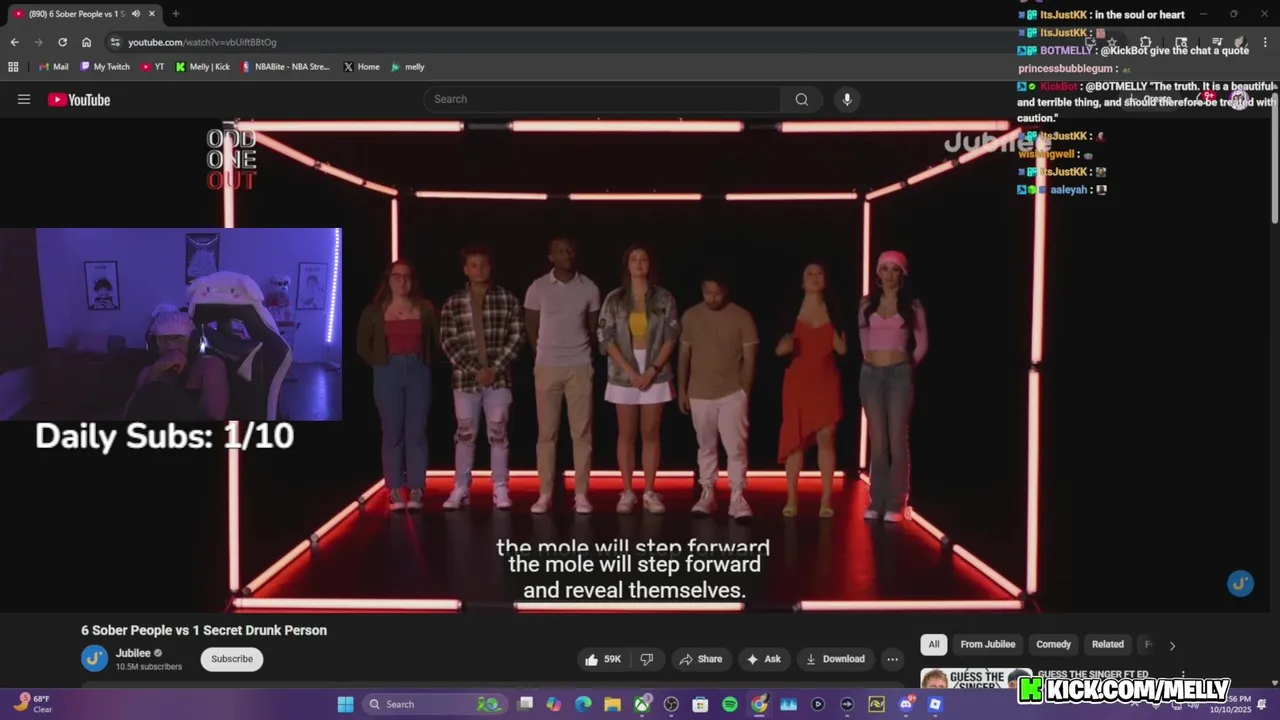Open browser home page button

point(86,42)
